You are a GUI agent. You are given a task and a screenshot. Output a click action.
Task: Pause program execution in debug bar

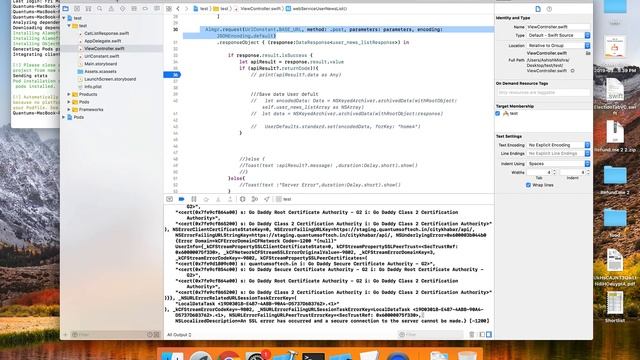(194, 199)
